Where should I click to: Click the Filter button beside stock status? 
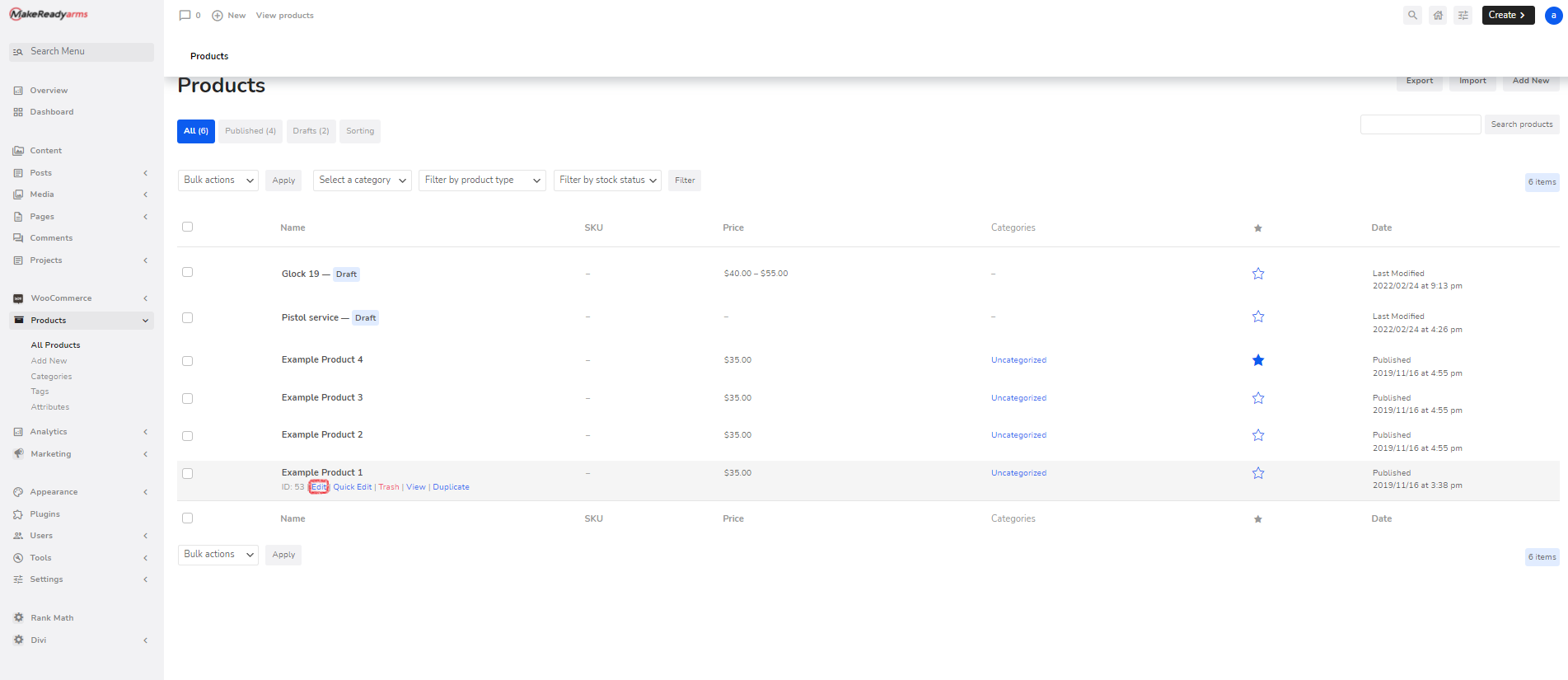tap(685, 181)
